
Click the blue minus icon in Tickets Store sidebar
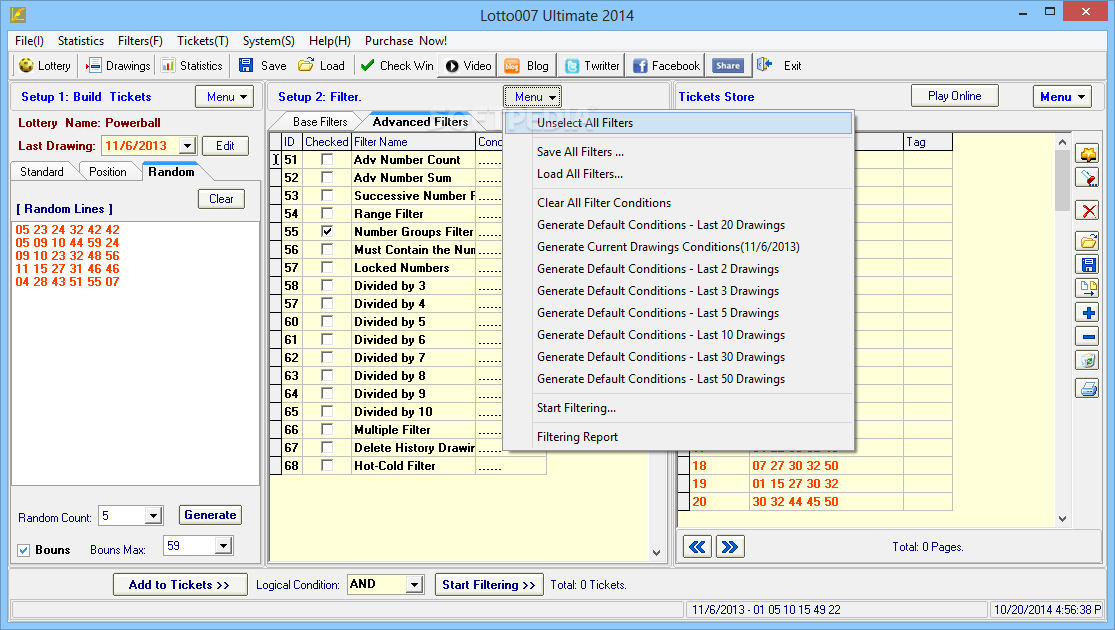pyautogui.click(x=1087, y=336)
